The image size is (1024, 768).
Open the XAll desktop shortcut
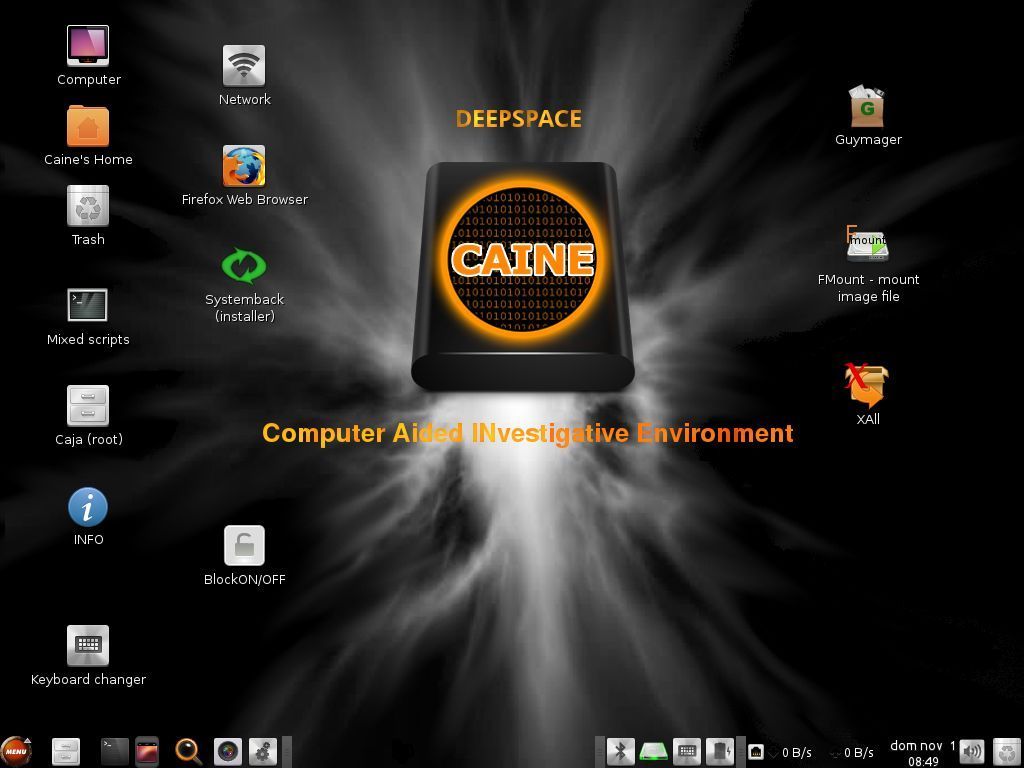click(867, 386)
